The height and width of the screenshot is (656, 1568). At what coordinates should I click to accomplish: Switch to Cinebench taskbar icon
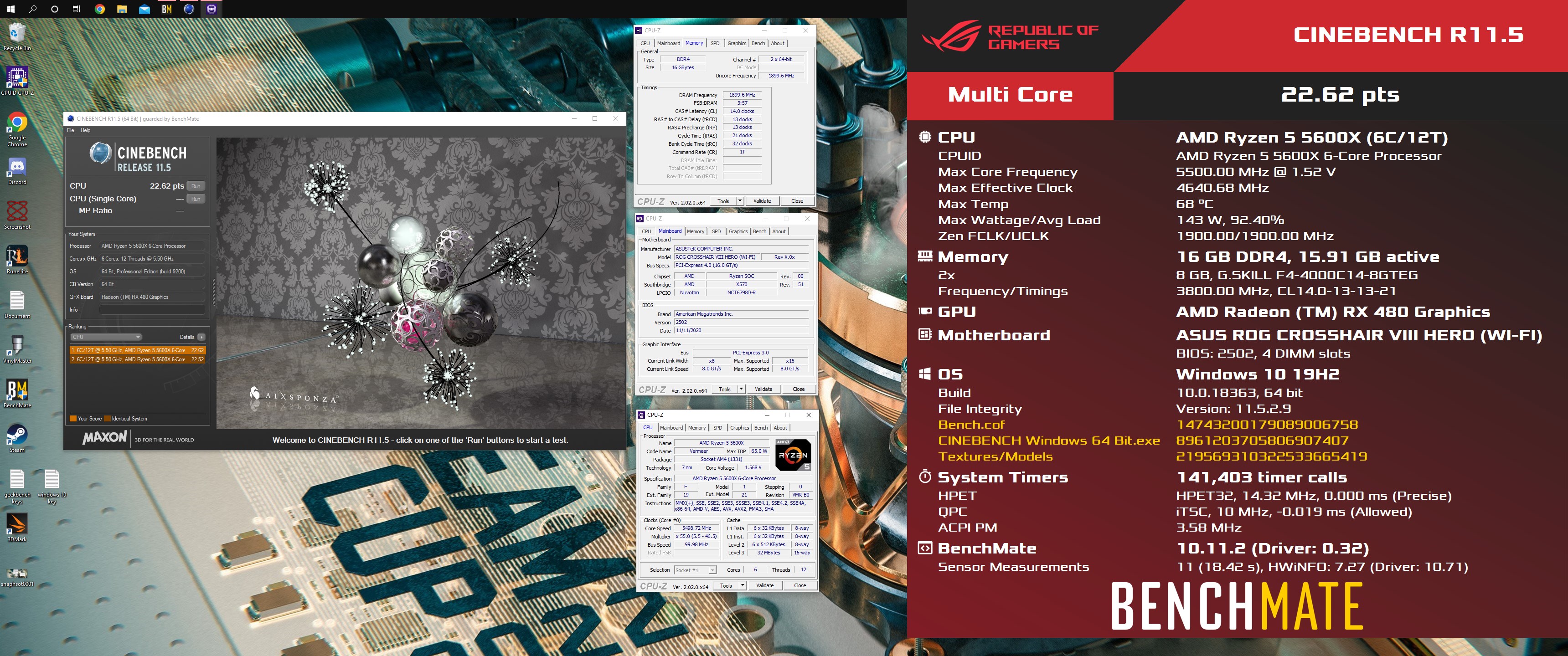[189, 9]
